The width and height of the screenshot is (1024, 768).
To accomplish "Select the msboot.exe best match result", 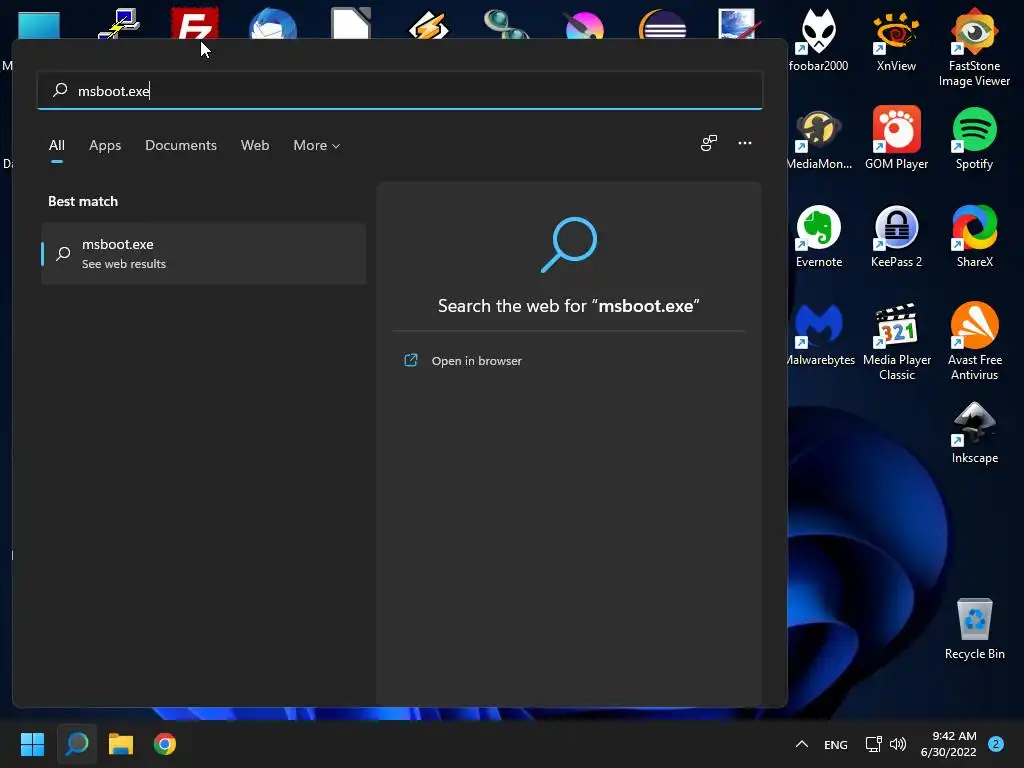I will 203,253.
